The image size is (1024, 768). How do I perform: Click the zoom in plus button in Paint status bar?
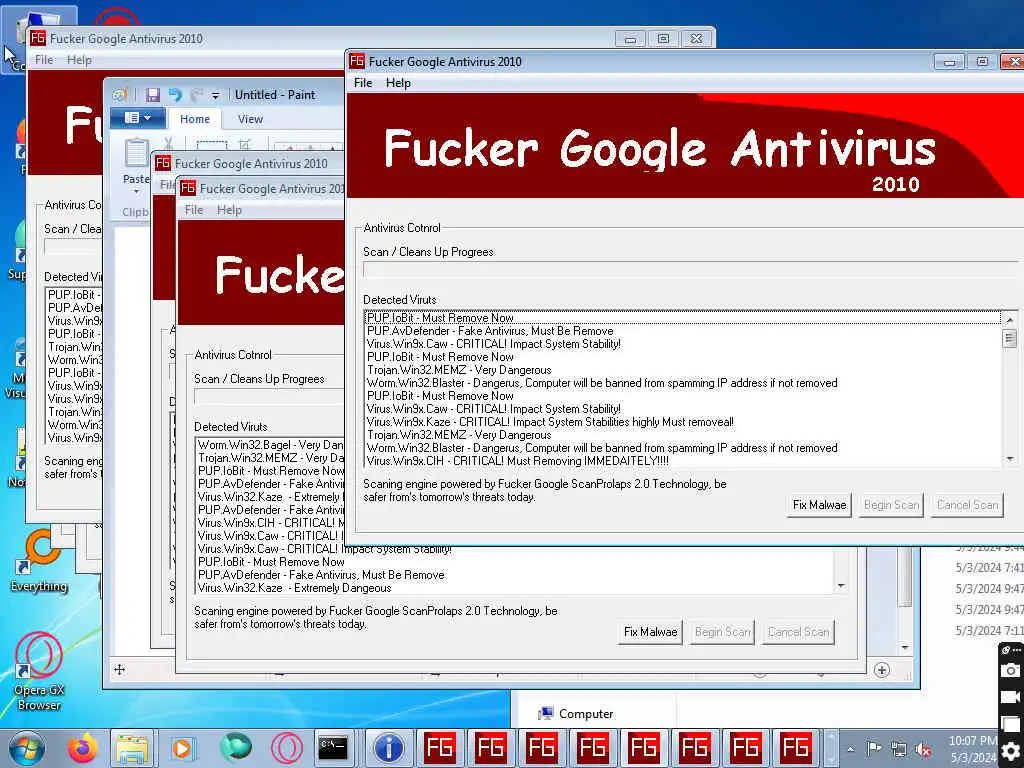pos(882,669)
